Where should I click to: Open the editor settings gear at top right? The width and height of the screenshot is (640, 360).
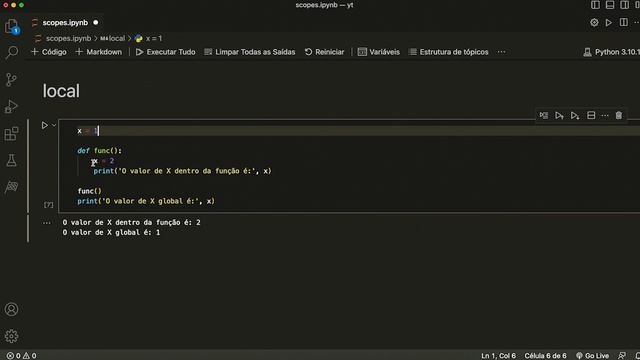(x=594, y=23)
